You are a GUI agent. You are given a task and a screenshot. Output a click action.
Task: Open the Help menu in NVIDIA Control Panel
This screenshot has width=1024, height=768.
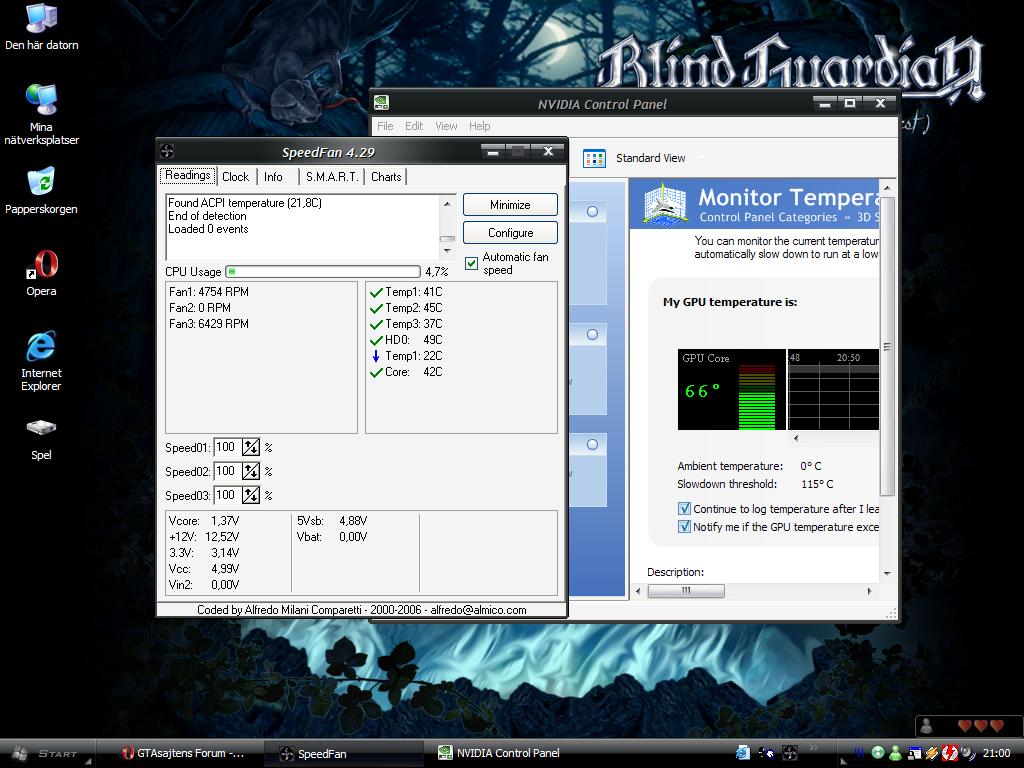pyautogui.click(x=479, y=126)
